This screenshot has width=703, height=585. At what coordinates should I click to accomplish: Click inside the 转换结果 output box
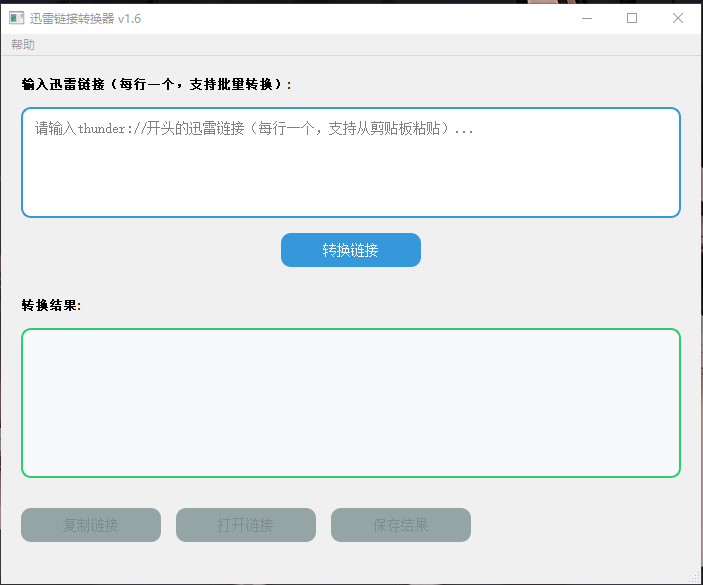point(351,403)
